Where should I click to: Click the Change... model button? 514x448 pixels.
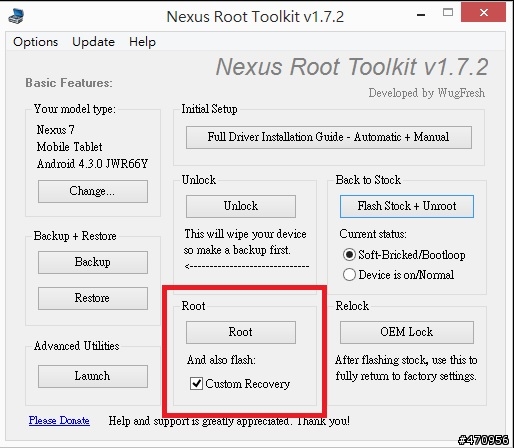pyautogui.click(x=93, y=191)
